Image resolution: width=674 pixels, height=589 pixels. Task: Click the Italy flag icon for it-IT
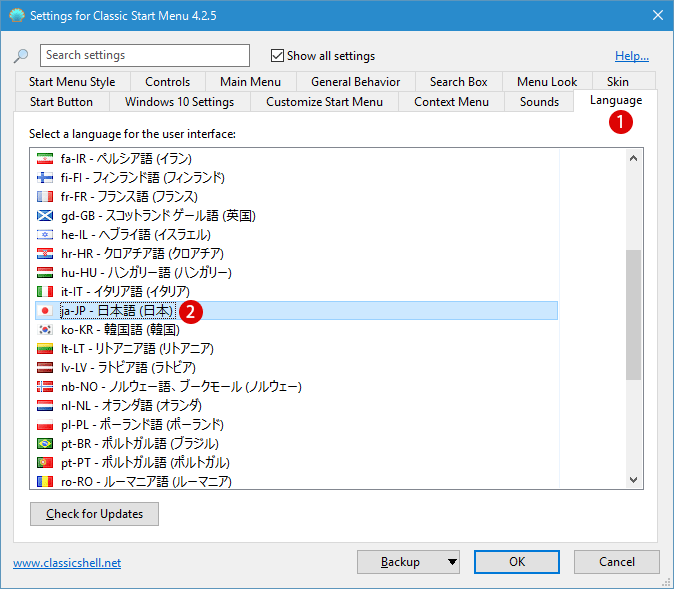click(x=45, y=291)
